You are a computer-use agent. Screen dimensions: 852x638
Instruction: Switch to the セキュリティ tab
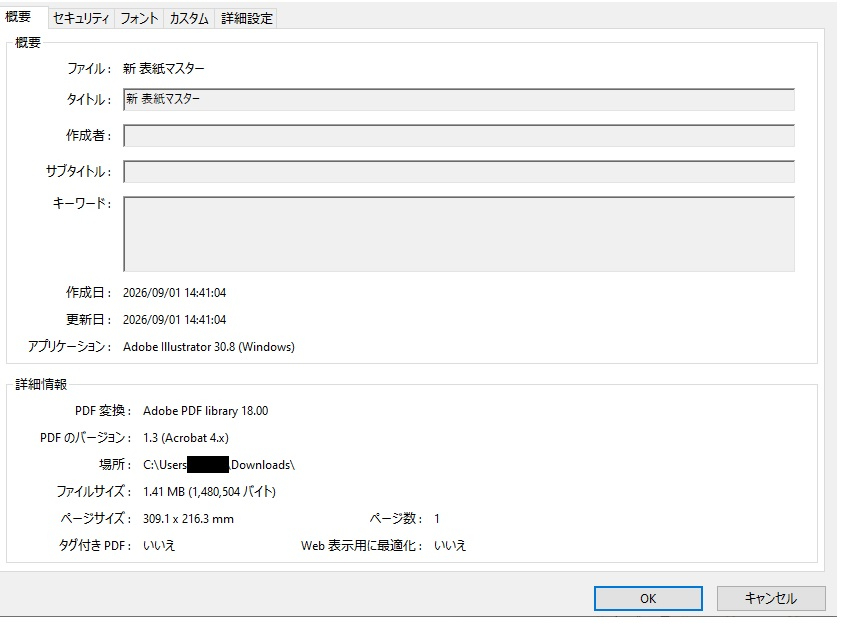81,18
